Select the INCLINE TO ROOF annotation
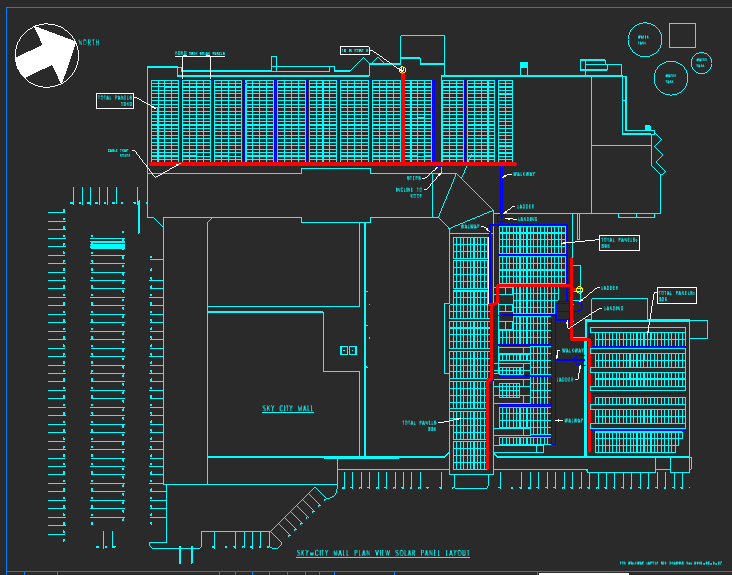 pyautogui.click(x=408, y=194)
